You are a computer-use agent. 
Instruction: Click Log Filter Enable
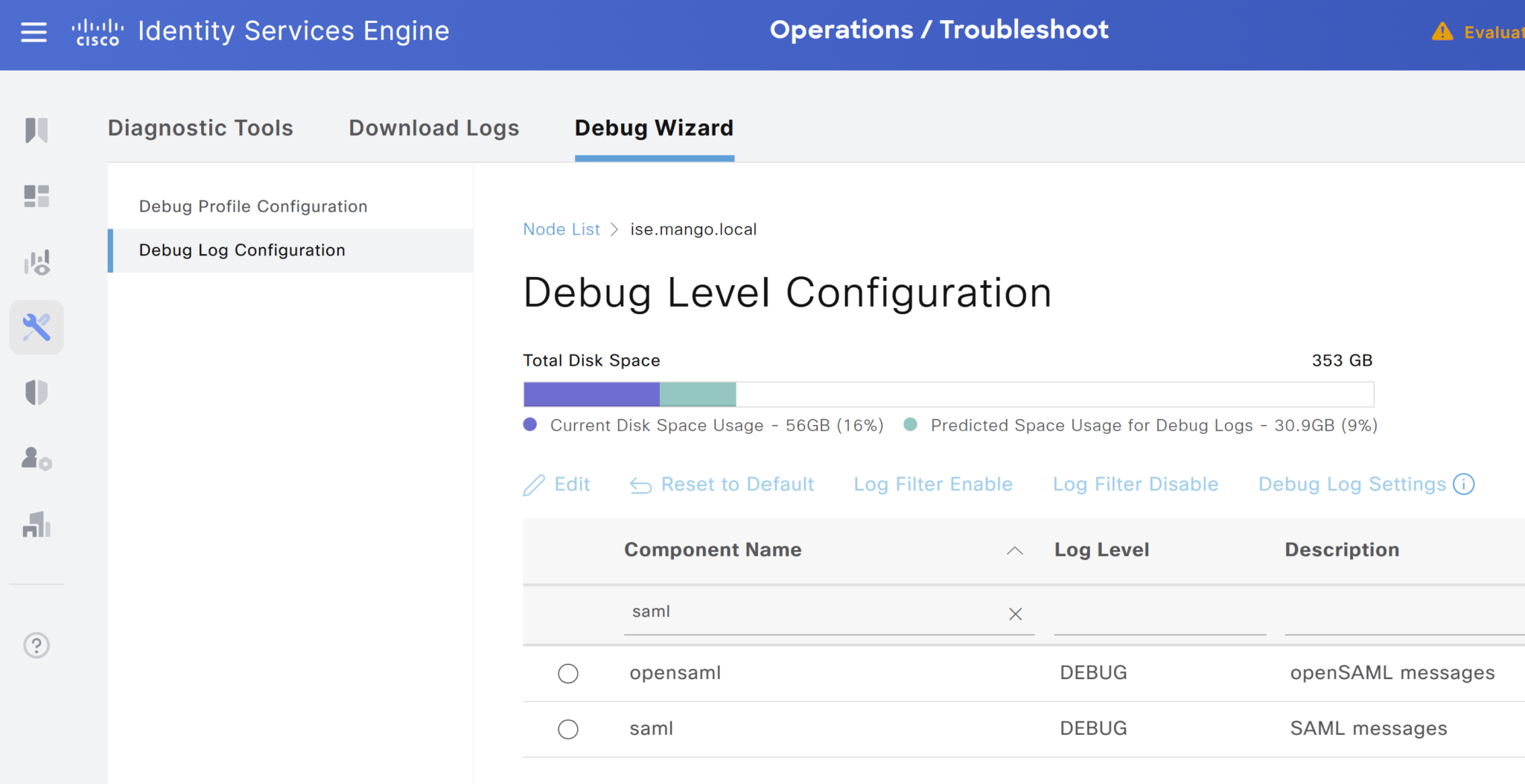pyautogui.click(x=933, y=485)
